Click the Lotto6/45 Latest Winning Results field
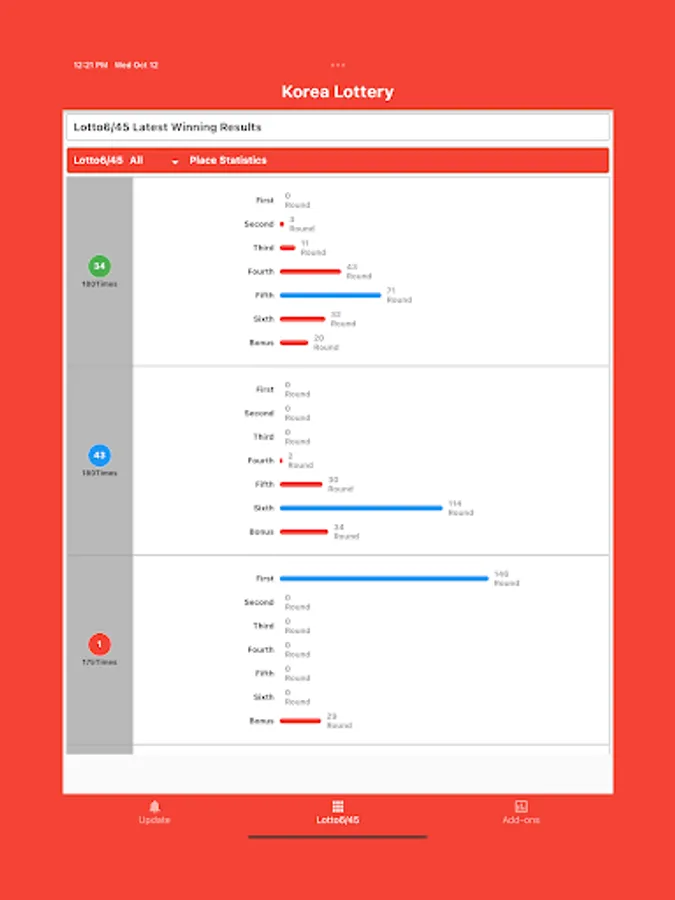The image size is (675, 900). [x=338, y=127]
